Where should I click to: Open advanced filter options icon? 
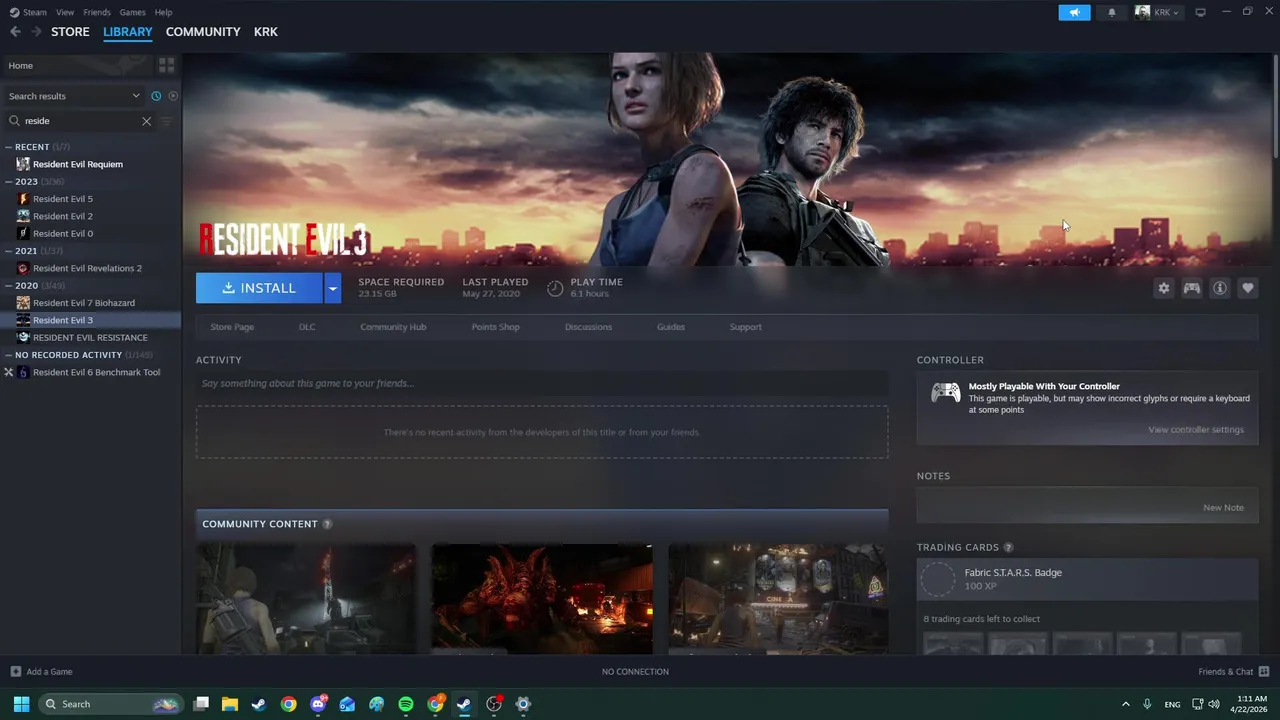[x=167, y=121]
